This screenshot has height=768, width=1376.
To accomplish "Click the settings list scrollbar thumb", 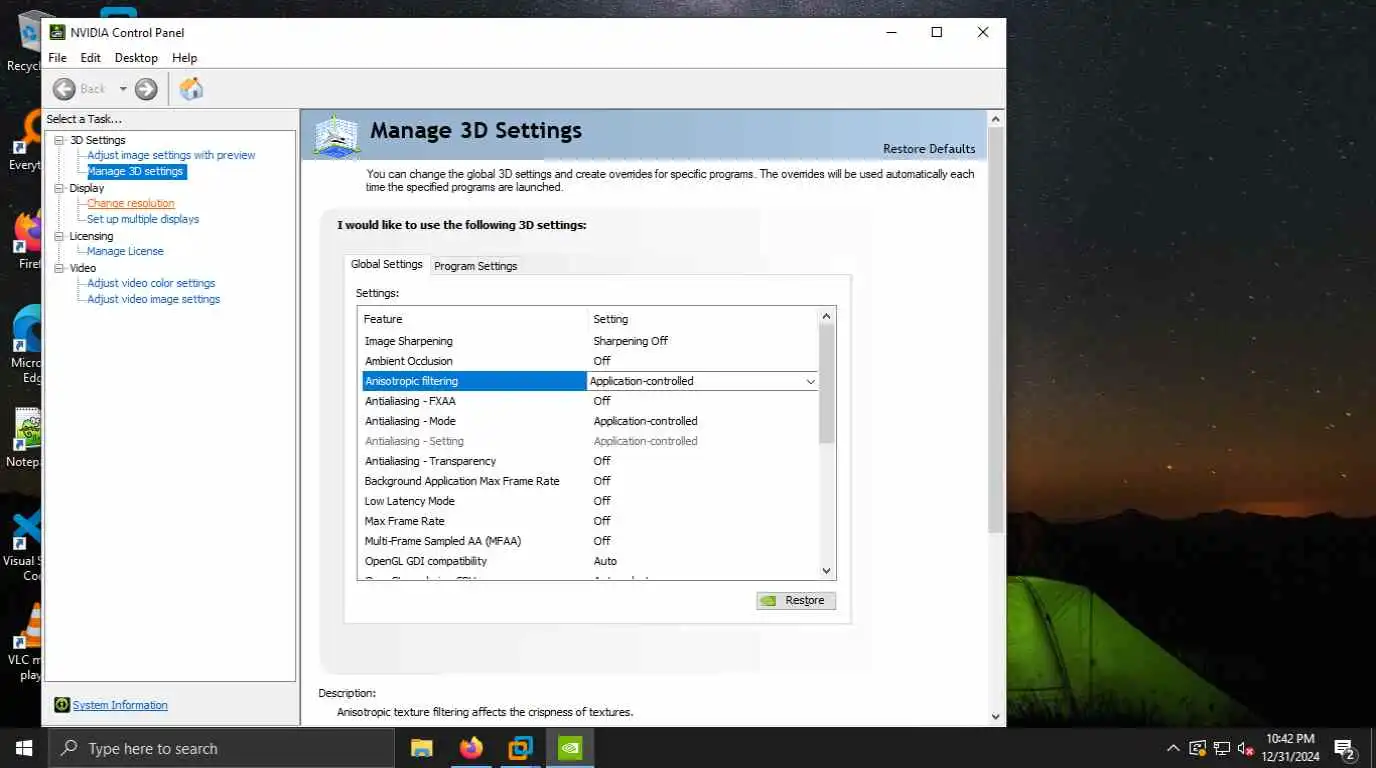I will tap(826, 384).
